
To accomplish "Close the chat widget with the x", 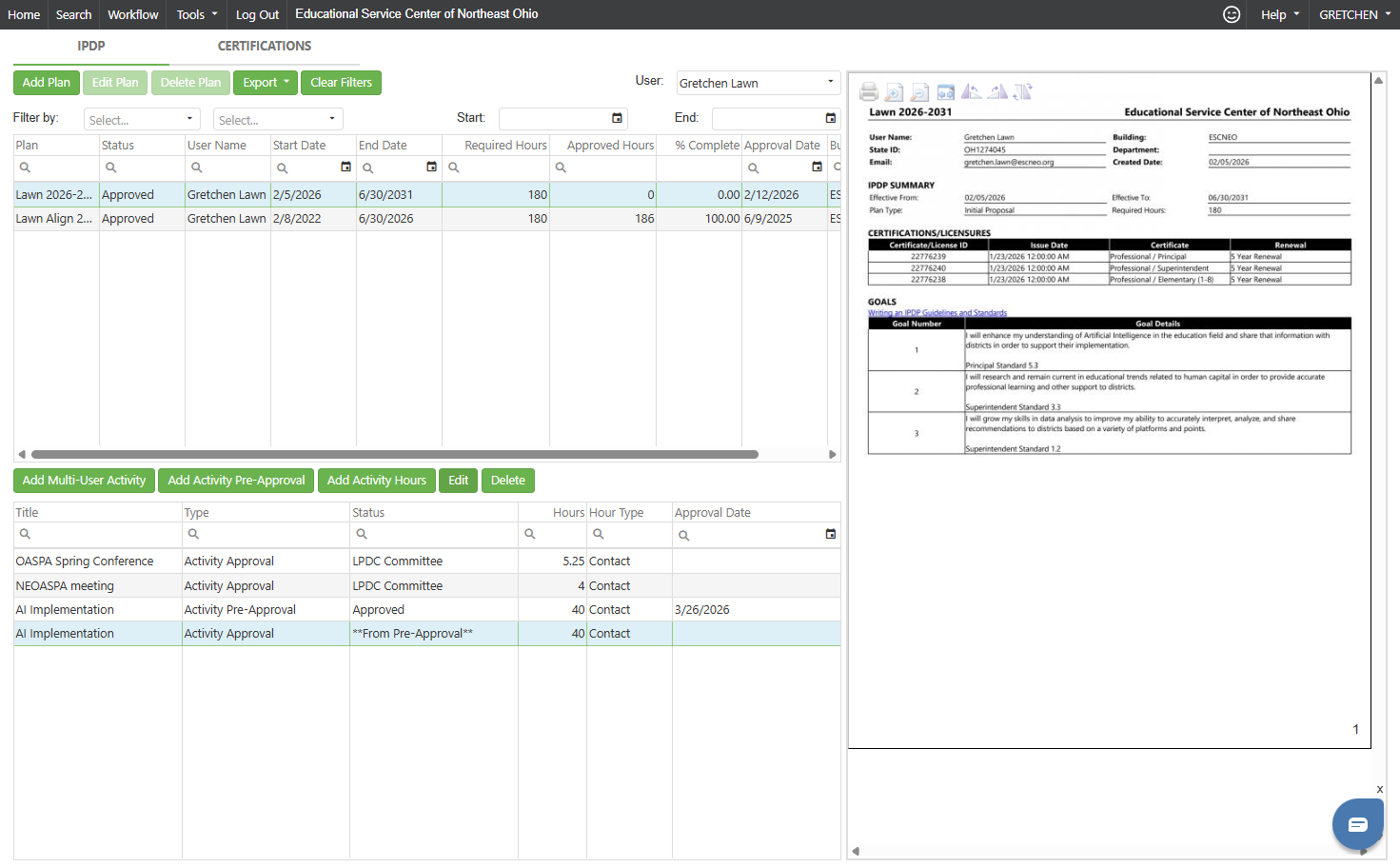I will point(1379,789).
